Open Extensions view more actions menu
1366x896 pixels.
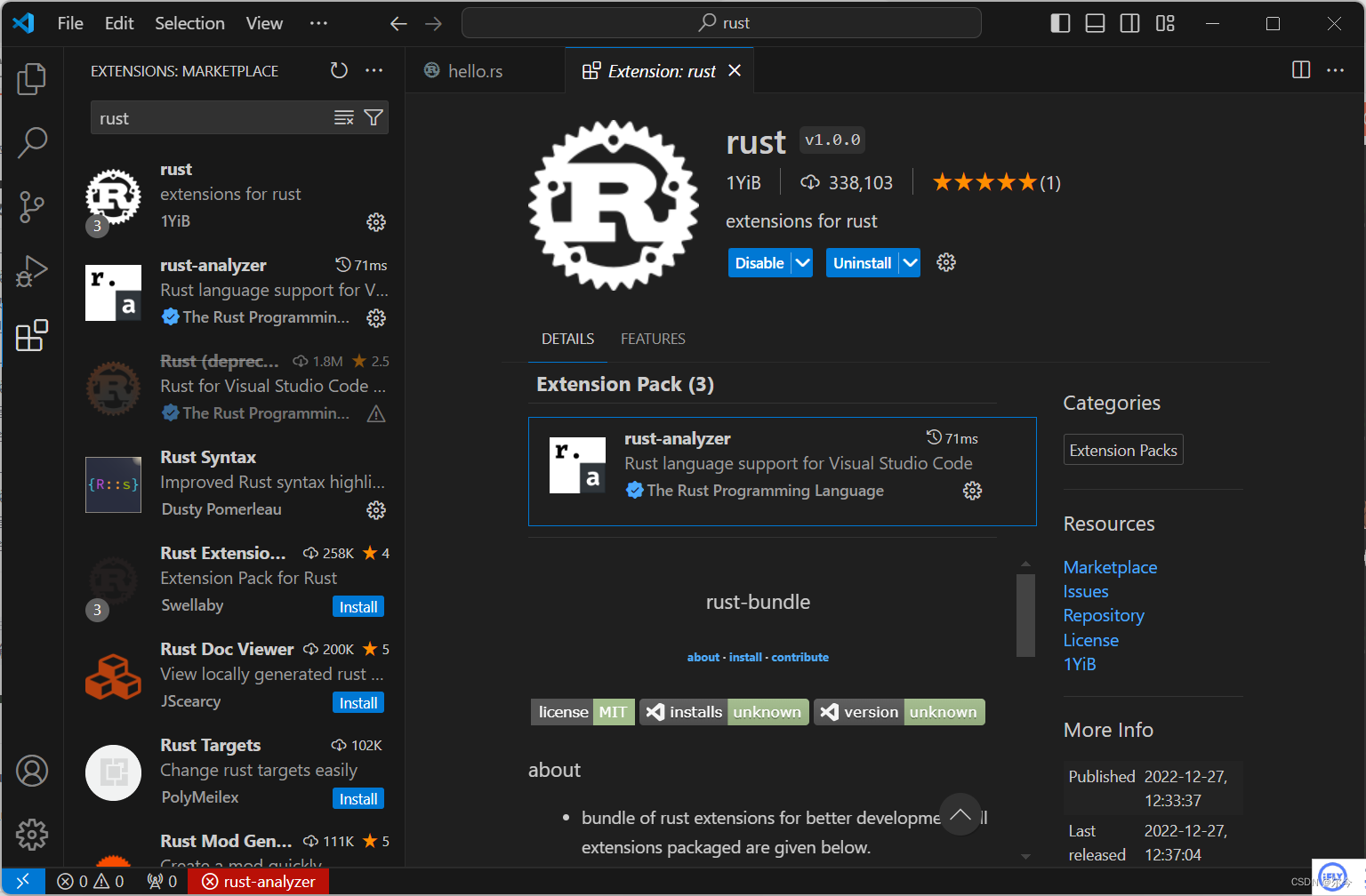[x=374, y=70]
